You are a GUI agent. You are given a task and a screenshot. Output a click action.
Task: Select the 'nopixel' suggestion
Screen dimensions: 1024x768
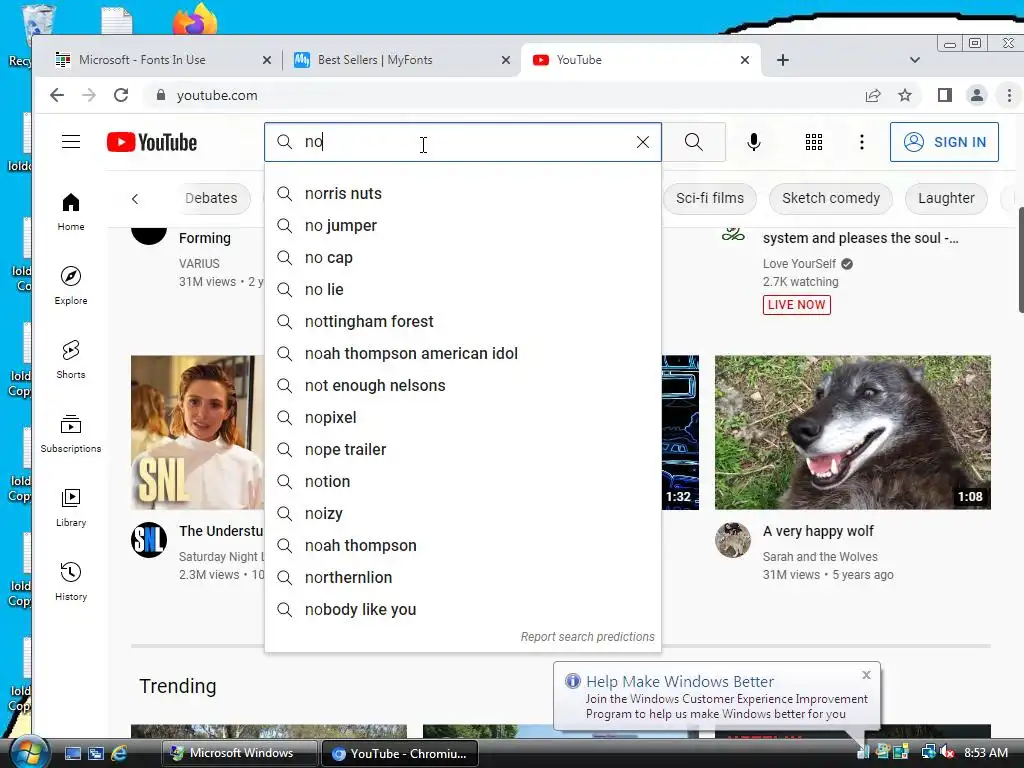463,417
